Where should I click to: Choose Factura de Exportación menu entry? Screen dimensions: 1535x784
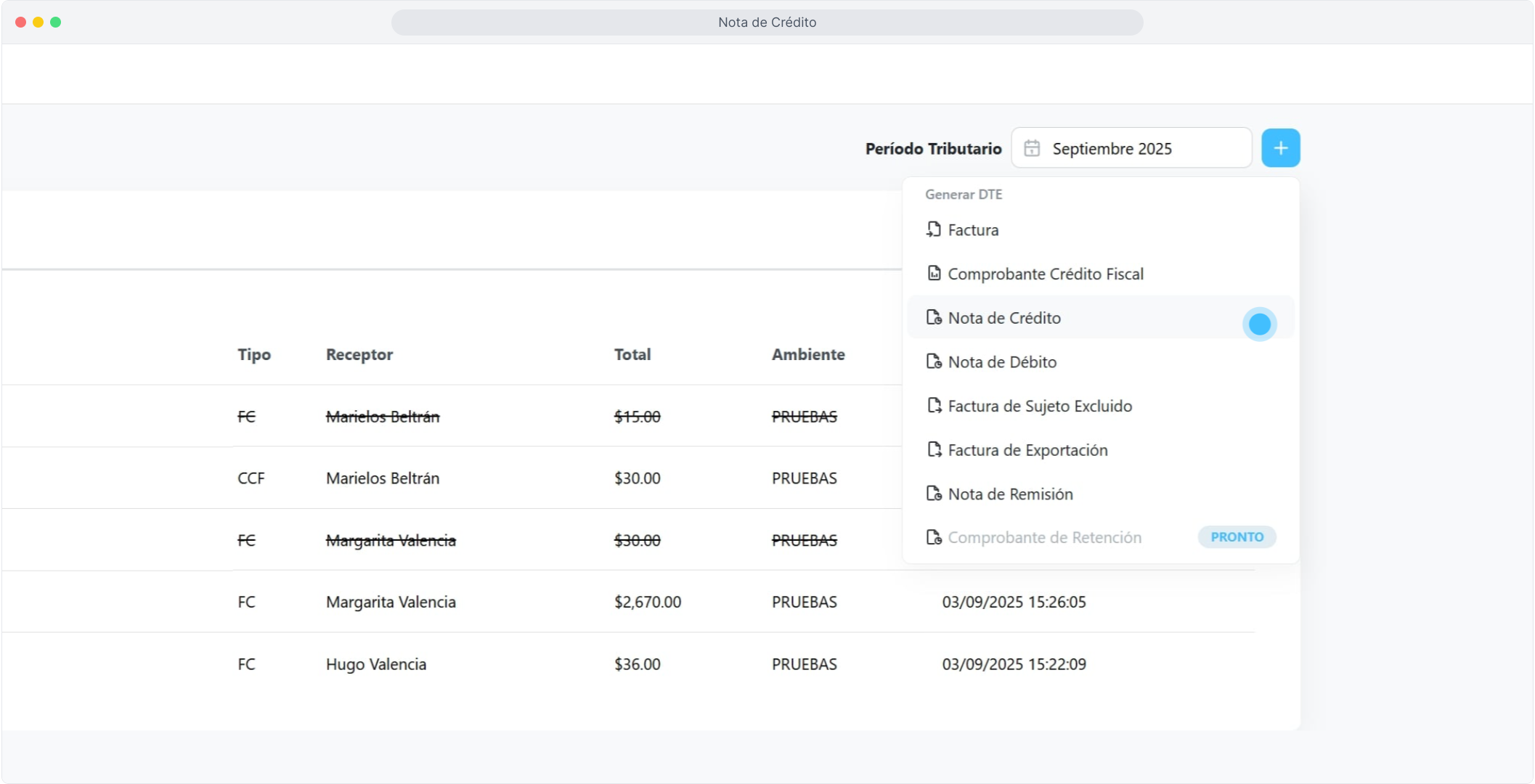[x=1027, y=450]
